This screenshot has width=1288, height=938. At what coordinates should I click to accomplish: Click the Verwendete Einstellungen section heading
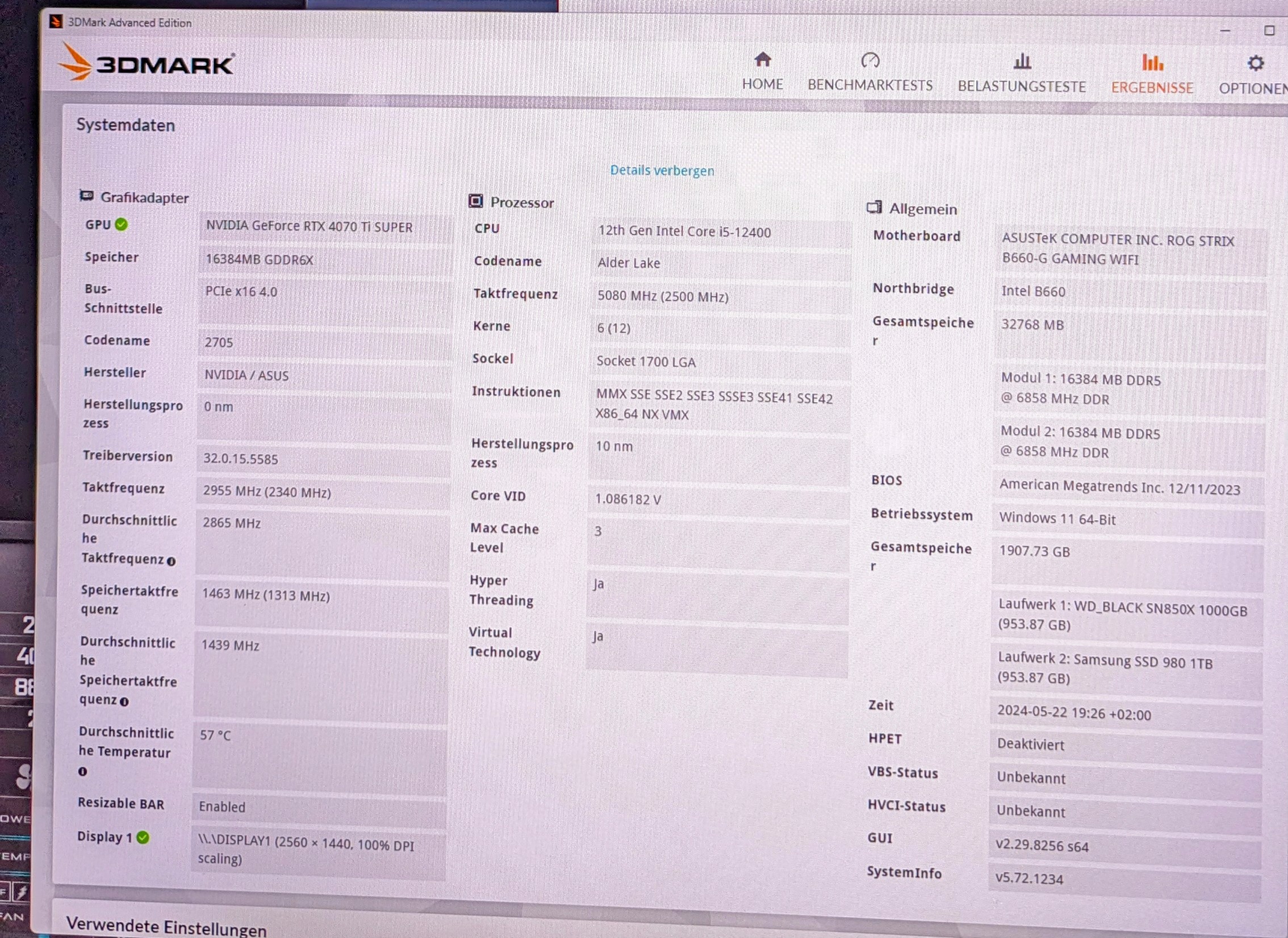166,926
